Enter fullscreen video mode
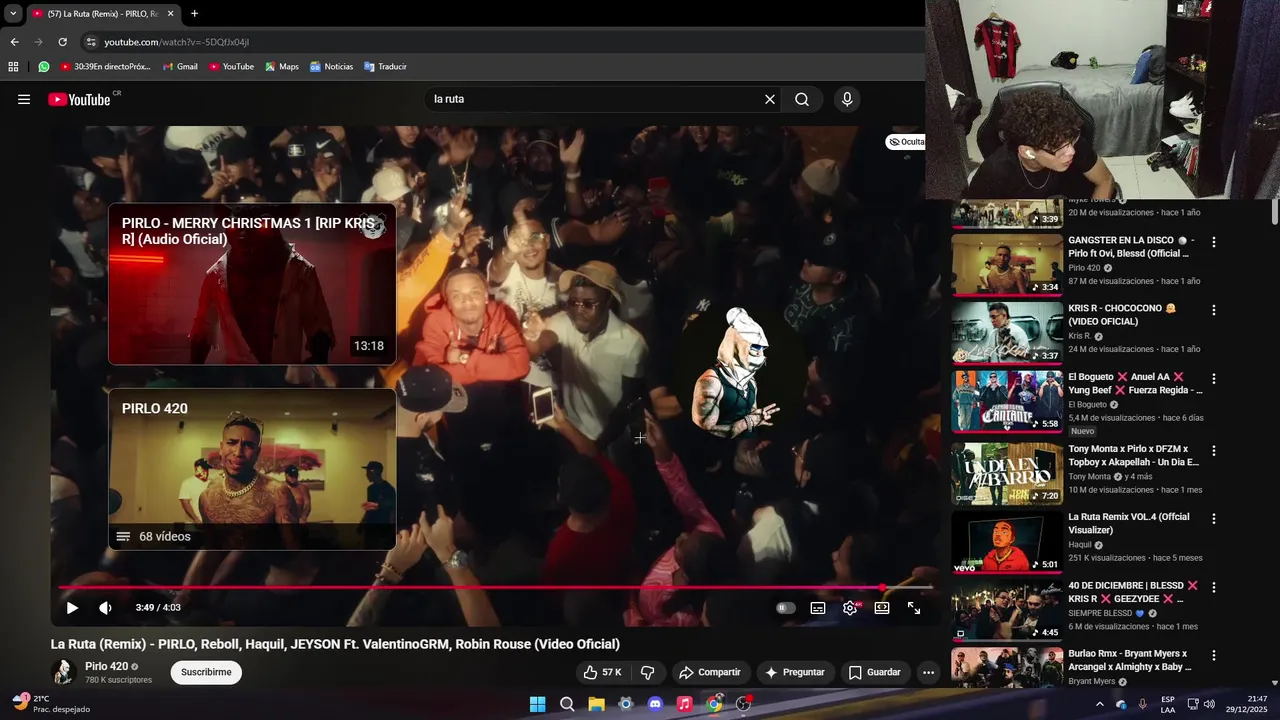The image size is (1280, 720). point(914,608)
